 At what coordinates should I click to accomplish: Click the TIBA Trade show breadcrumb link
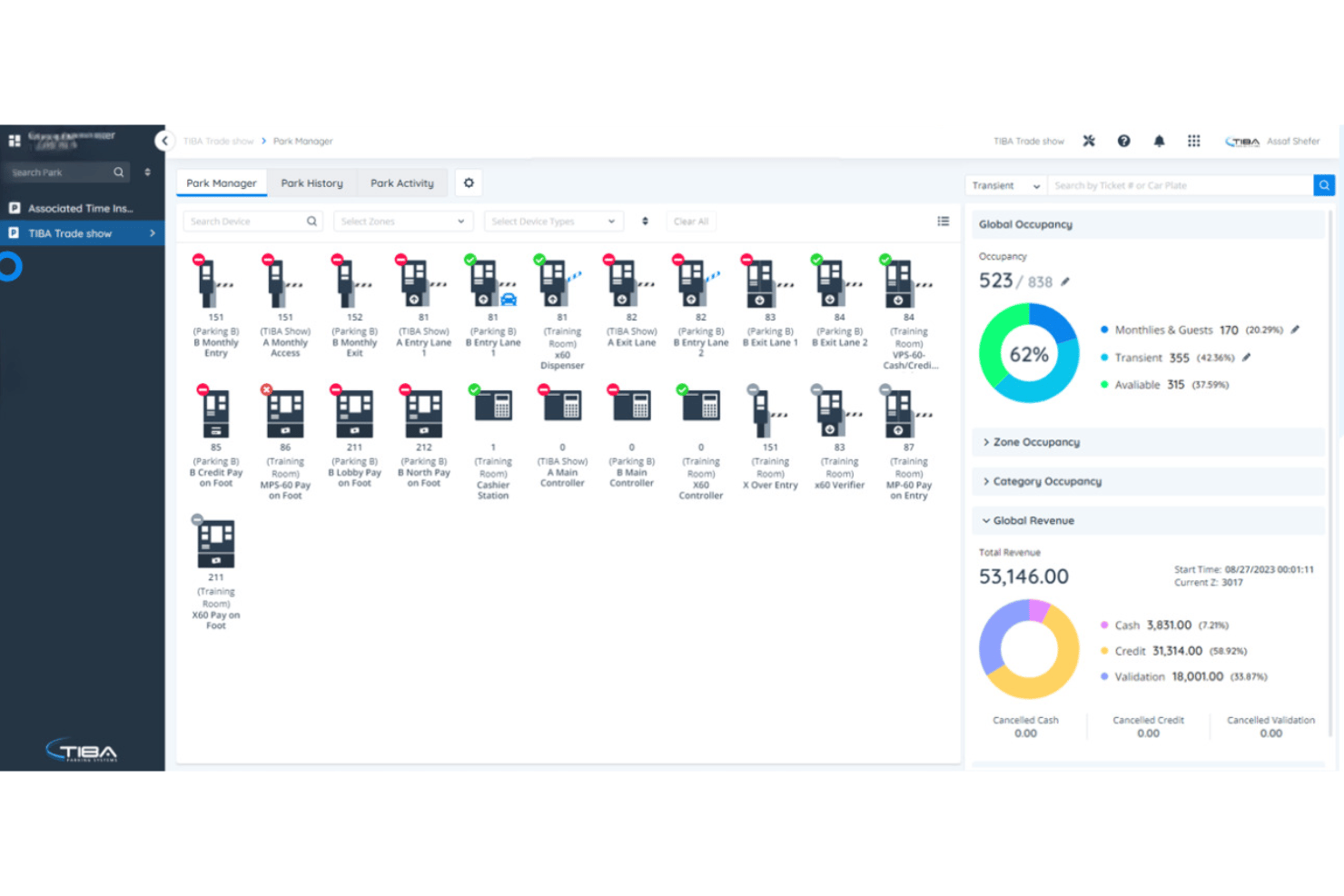(219, 141)
